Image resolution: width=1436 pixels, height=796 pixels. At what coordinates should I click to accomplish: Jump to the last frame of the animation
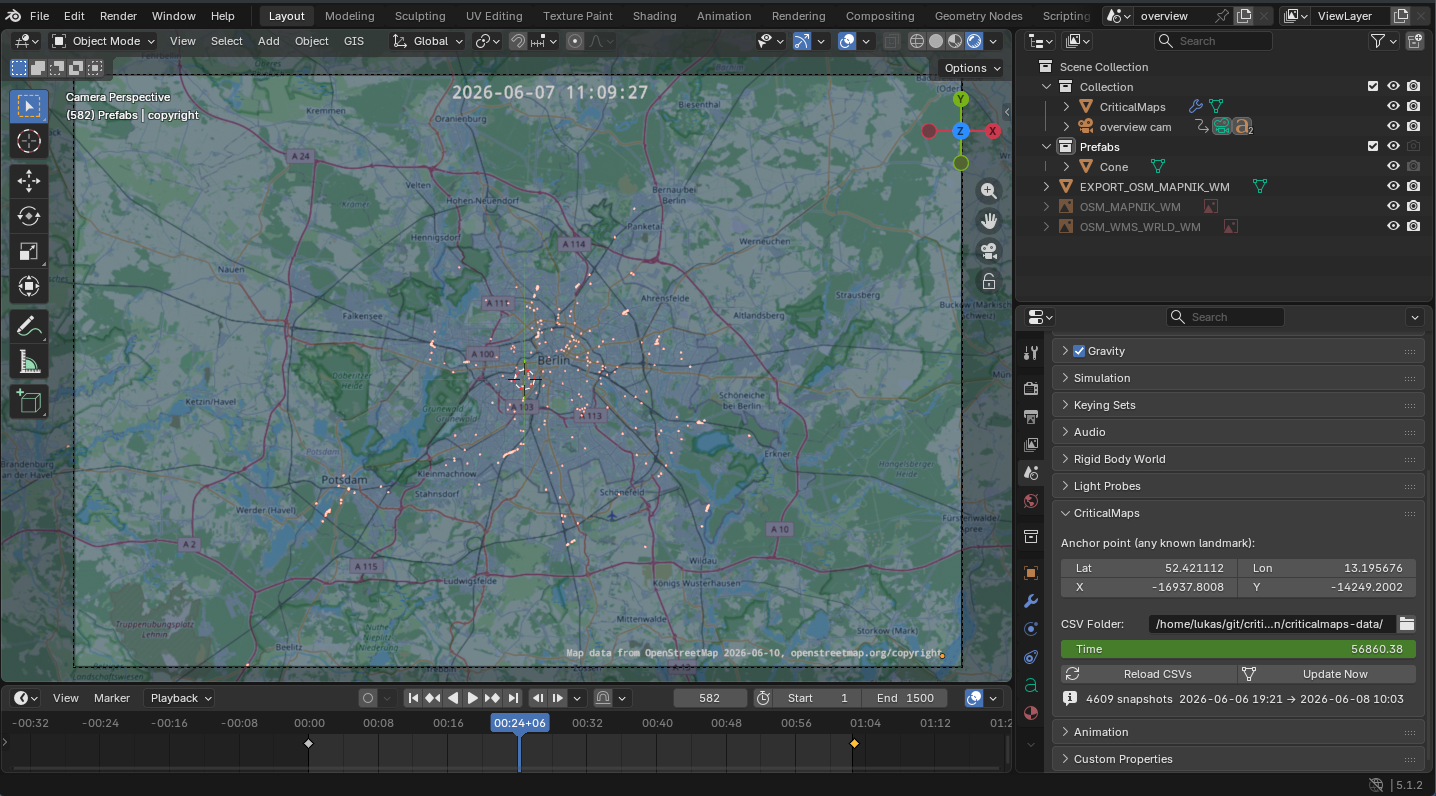point(513,698)
